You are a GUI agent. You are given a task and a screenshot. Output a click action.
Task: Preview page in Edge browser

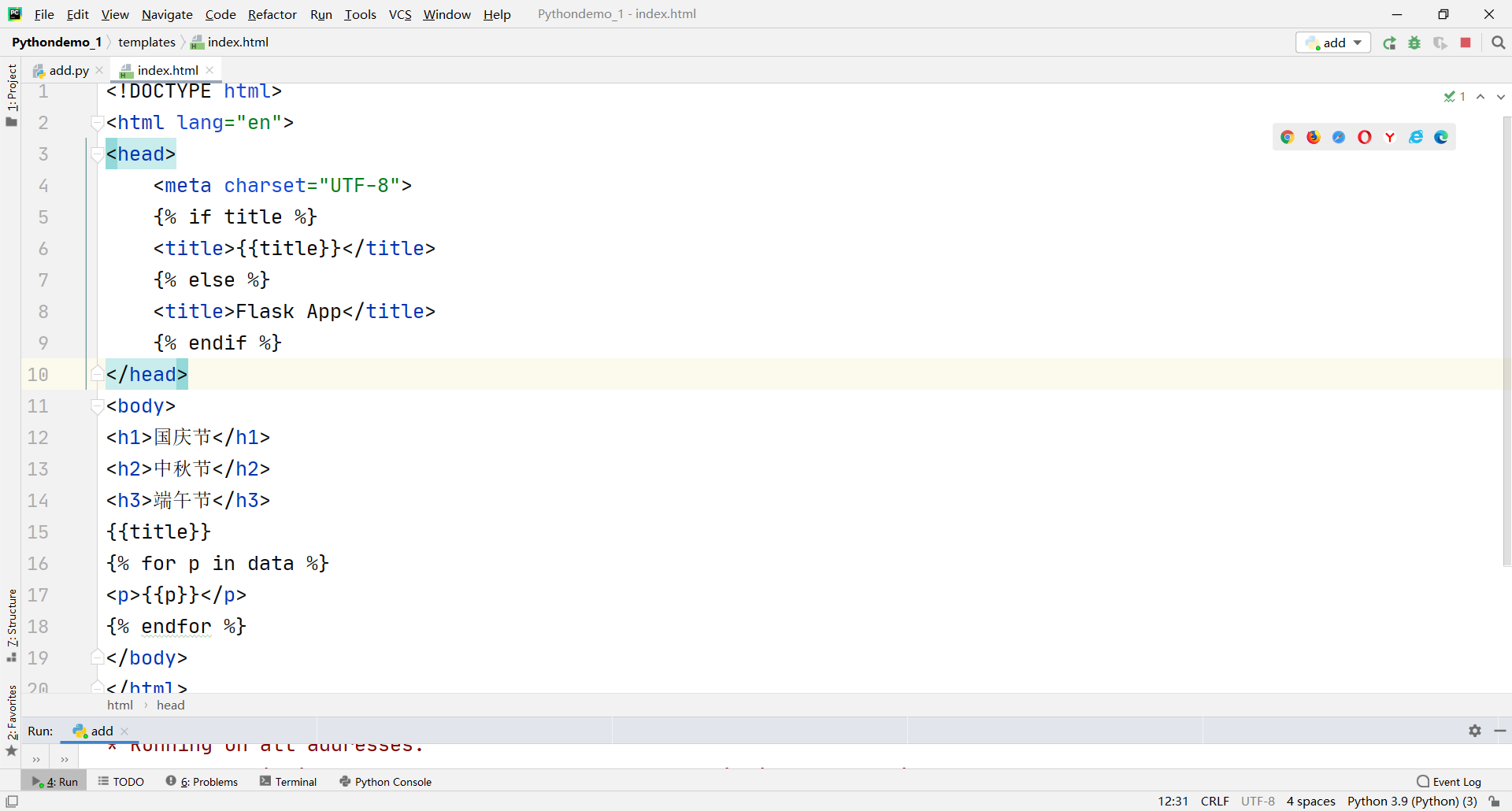(1441, 138)
